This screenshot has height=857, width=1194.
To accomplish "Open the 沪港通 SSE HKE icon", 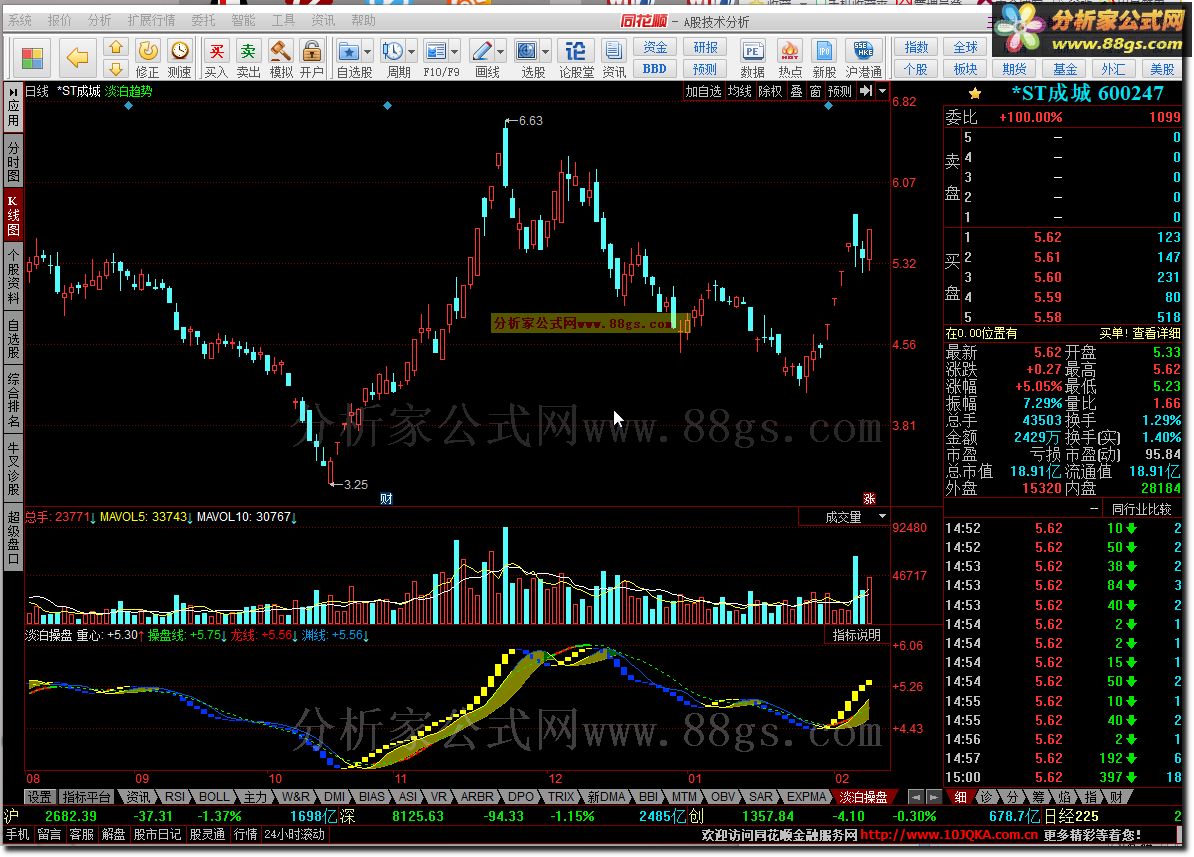I will 864,59.
